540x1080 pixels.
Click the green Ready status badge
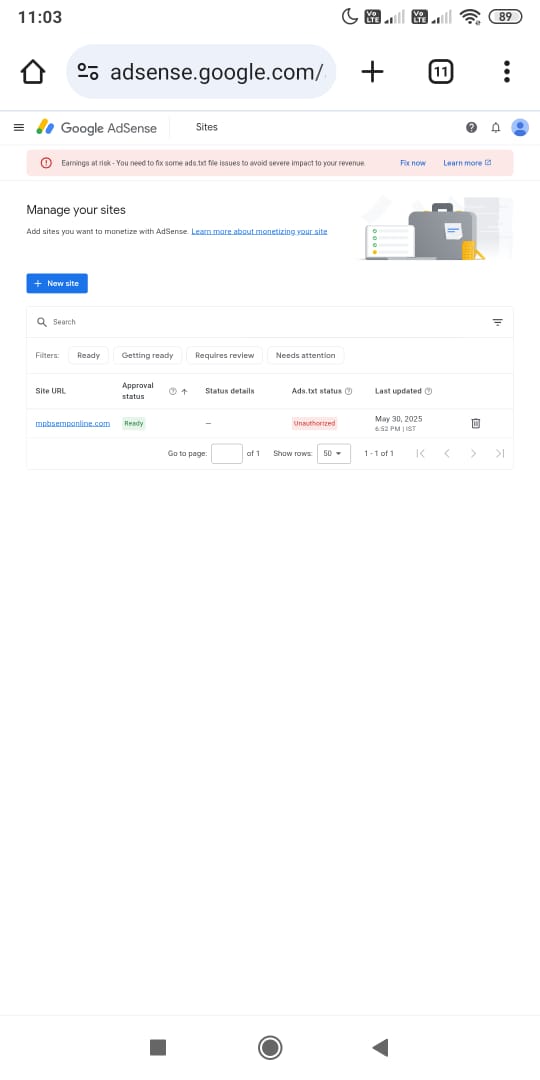click(x=134, y=424)
